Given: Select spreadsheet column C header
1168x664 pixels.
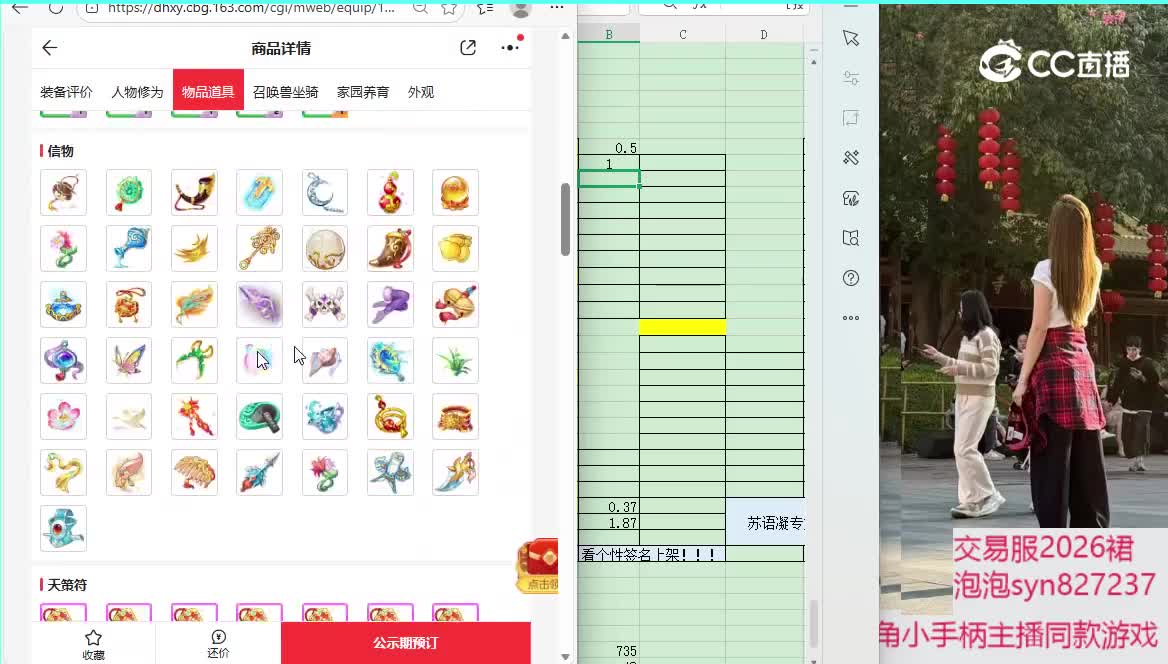Looking at the screenshot, I should pyautogui.click(x=682, y=34).
